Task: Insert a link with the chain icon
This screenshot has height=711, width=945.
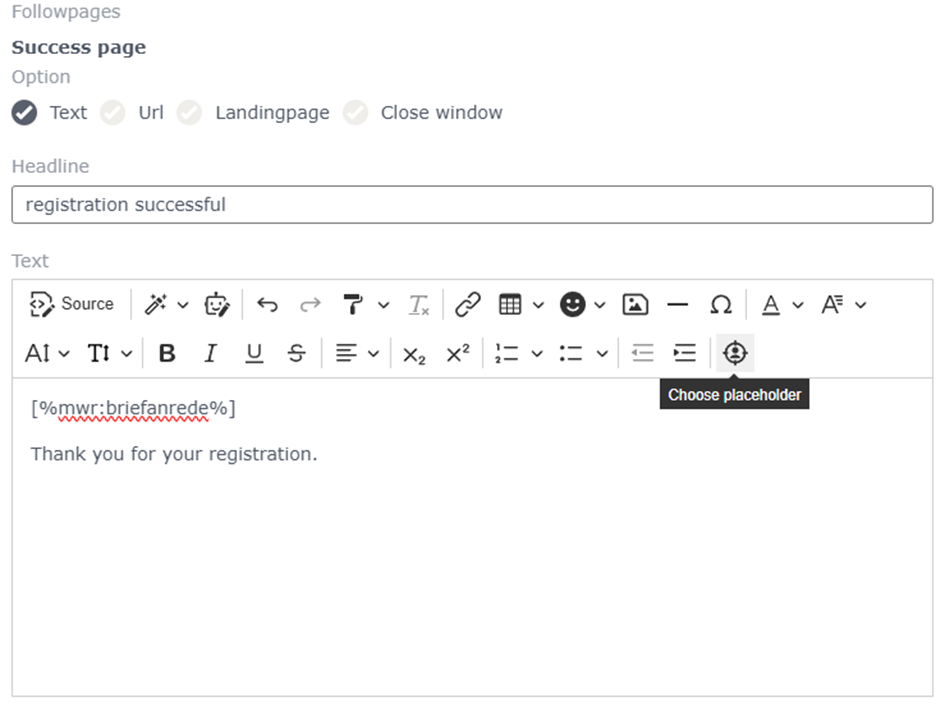Action: (468, 304)
